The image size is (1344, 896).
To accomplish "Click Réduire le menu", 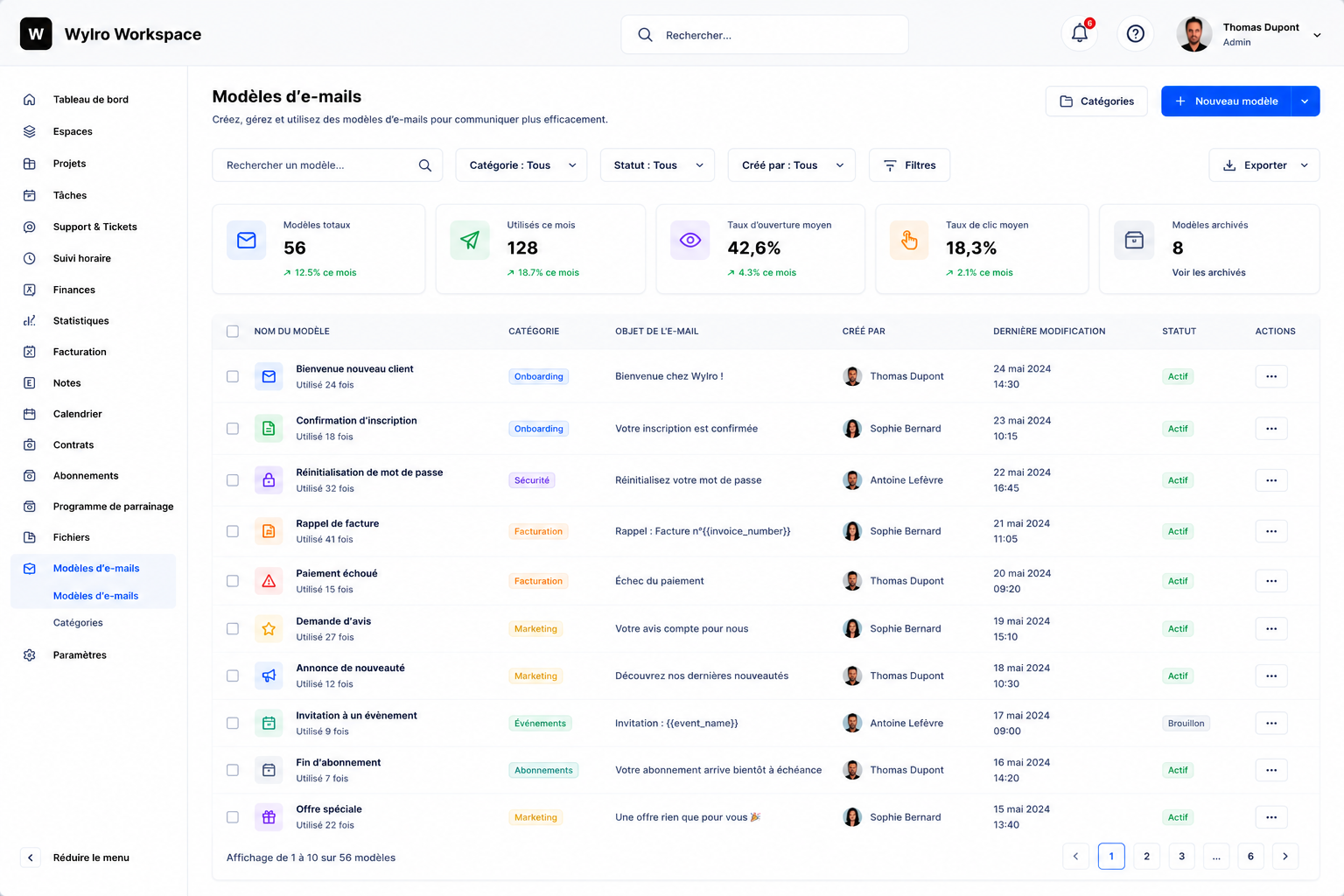I will click(x=76, y=857).
